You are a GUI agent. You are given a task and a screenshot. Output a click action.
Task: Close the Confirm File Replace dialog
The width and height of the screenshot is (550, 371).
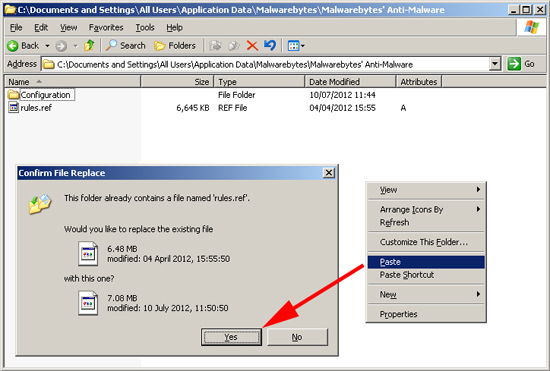click(329, 173)
